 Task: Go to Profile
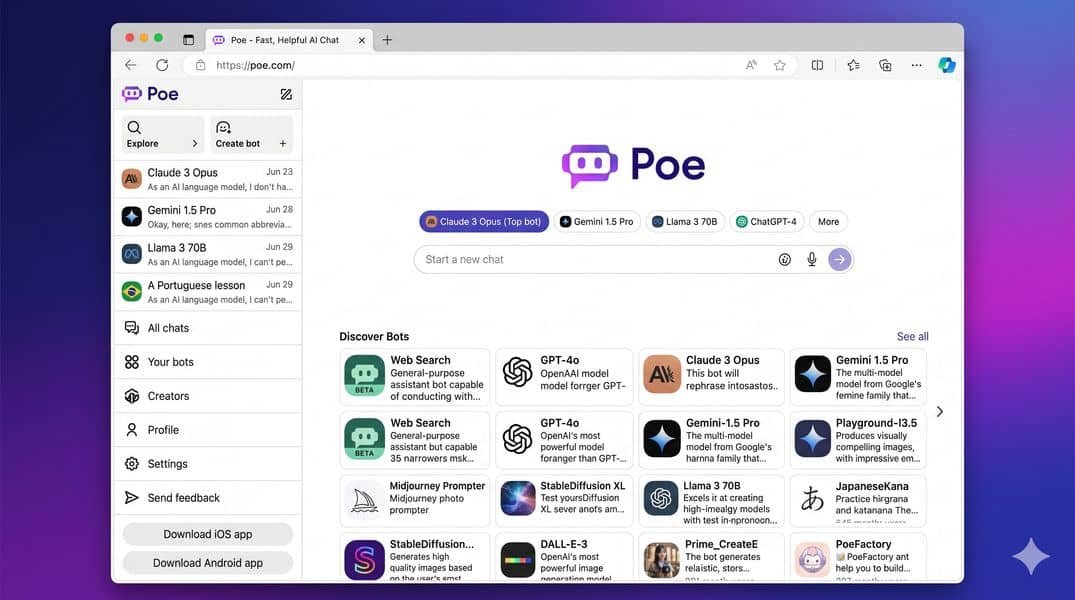[207, 430]
